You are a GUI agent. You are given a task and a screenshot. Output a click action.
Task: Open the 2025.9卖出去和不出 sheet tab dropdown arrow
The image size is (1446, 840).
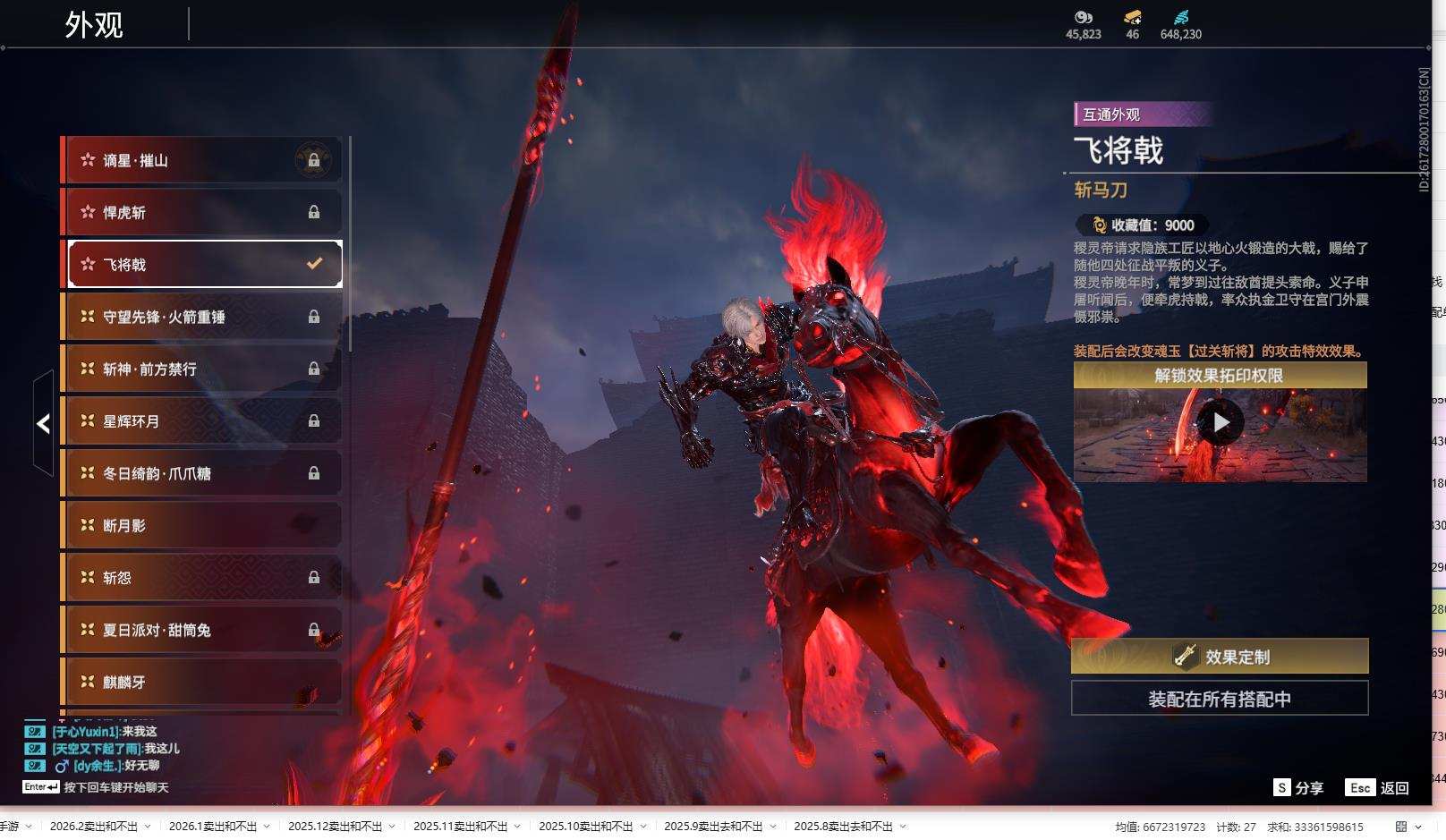[x=773, y=827]
